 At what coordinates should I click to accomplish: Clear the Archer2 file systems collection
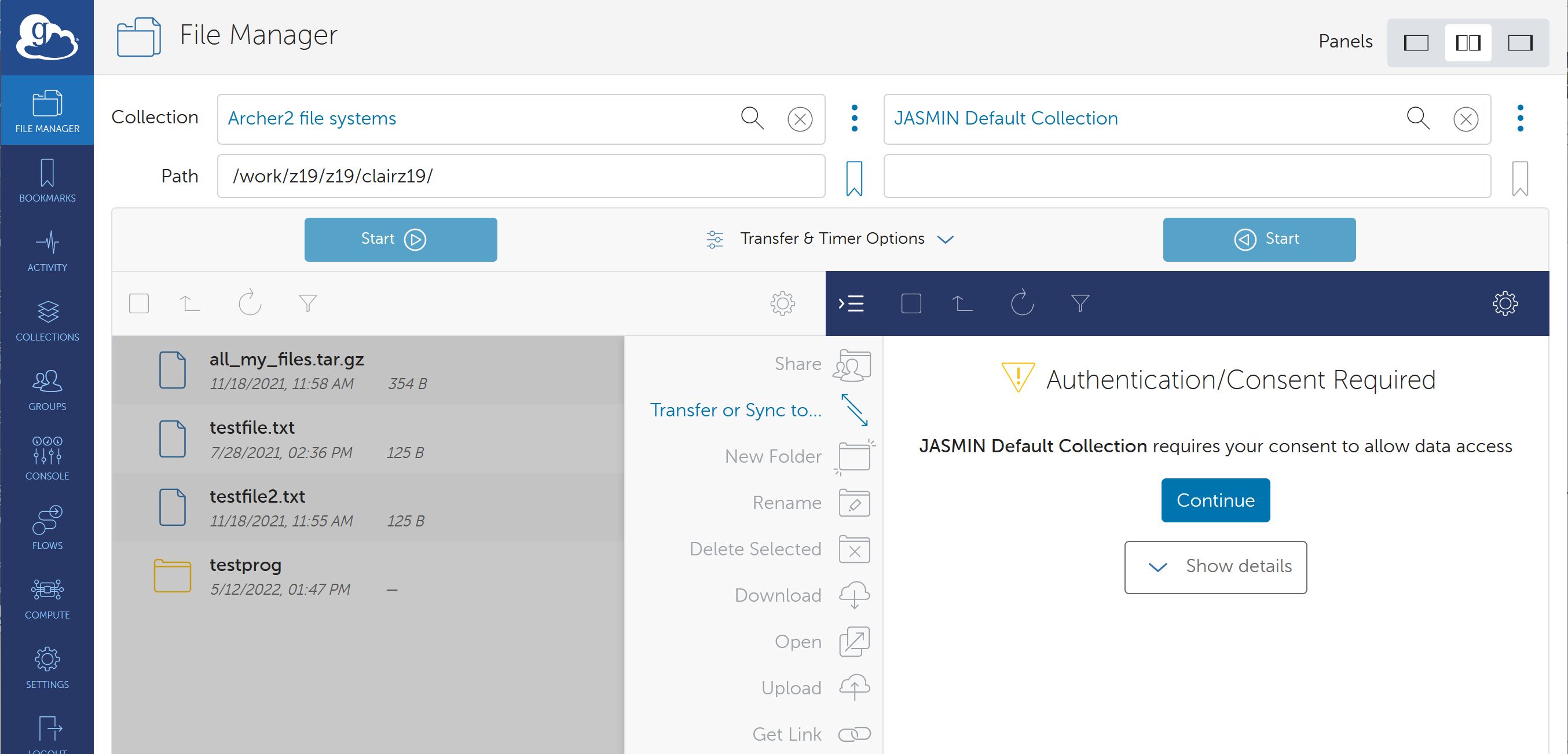(800, 119)
